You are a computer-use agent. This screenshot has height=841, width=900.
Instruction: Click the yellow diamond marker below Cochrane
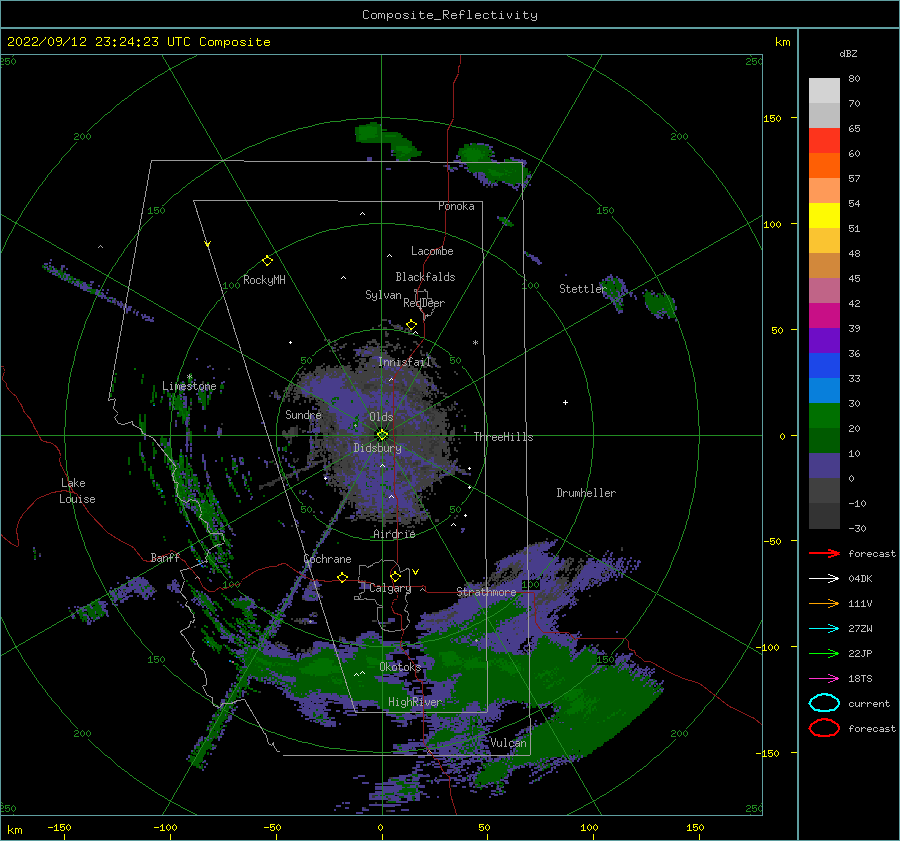point(343,577)
